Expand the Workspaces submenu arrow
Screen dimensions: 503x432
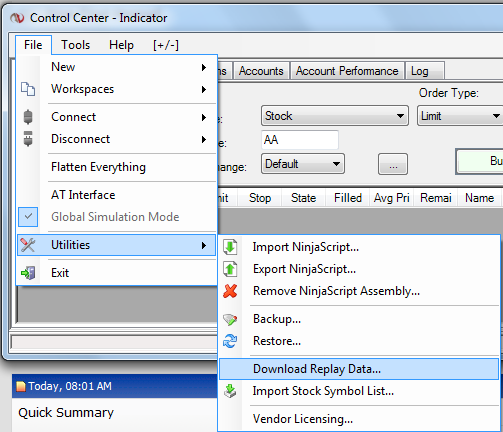(204, 89)
